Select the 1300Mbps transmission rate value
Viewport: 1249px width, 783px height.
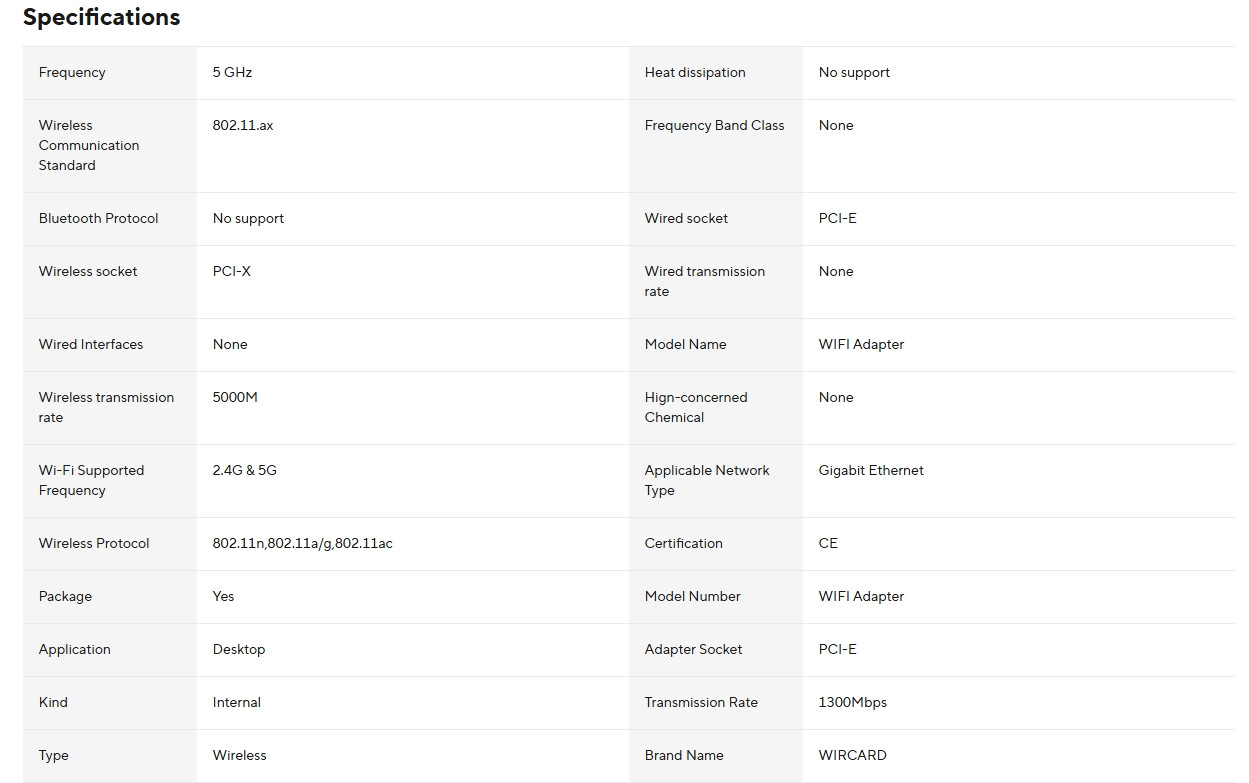852,703
